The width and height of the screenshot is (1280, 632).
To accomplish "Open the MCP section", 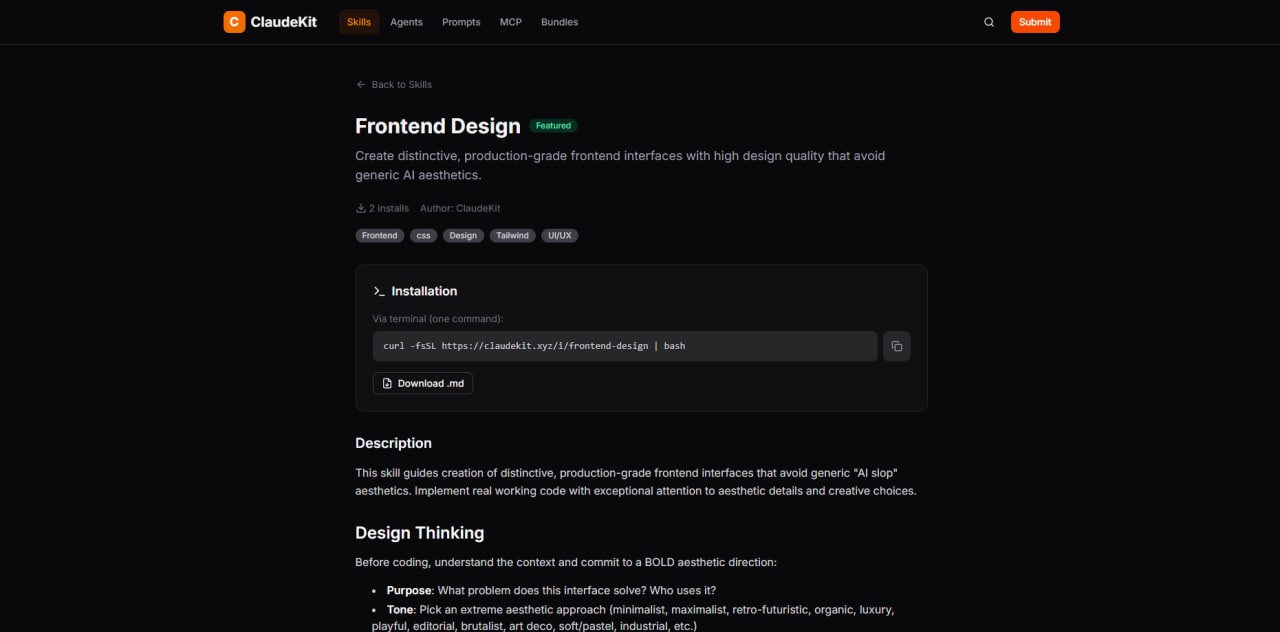I will coord(510,21).
